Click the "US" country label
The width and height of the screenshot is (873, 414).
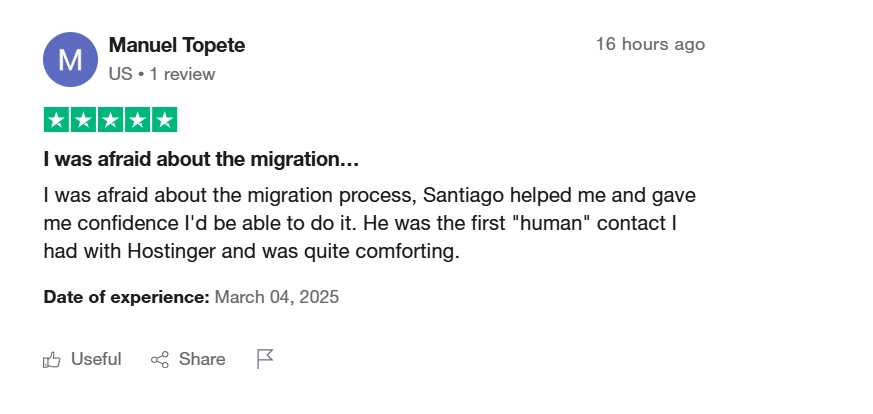pyautogui.click(x=120, y=74)
